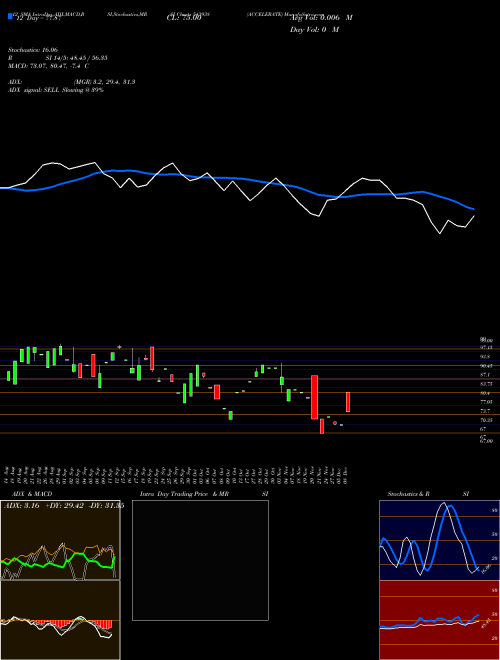Click 'ADX signal: SELL Slowing @ 89%' text
Image resolution: width=500 pixels, height=660 pixels.
[x=56, y=90]
